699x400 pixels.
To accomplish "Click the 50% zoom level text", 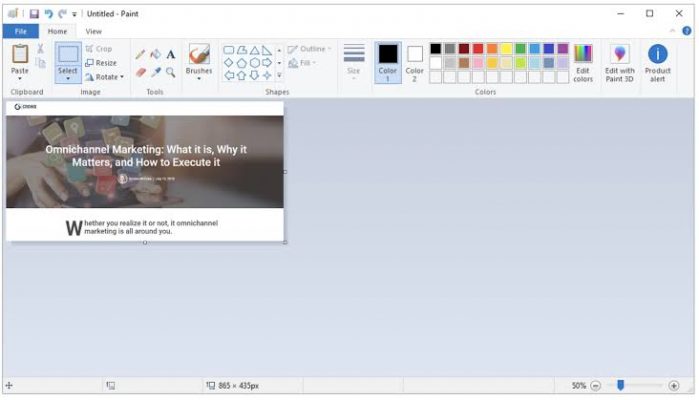I will click(579, 386).
